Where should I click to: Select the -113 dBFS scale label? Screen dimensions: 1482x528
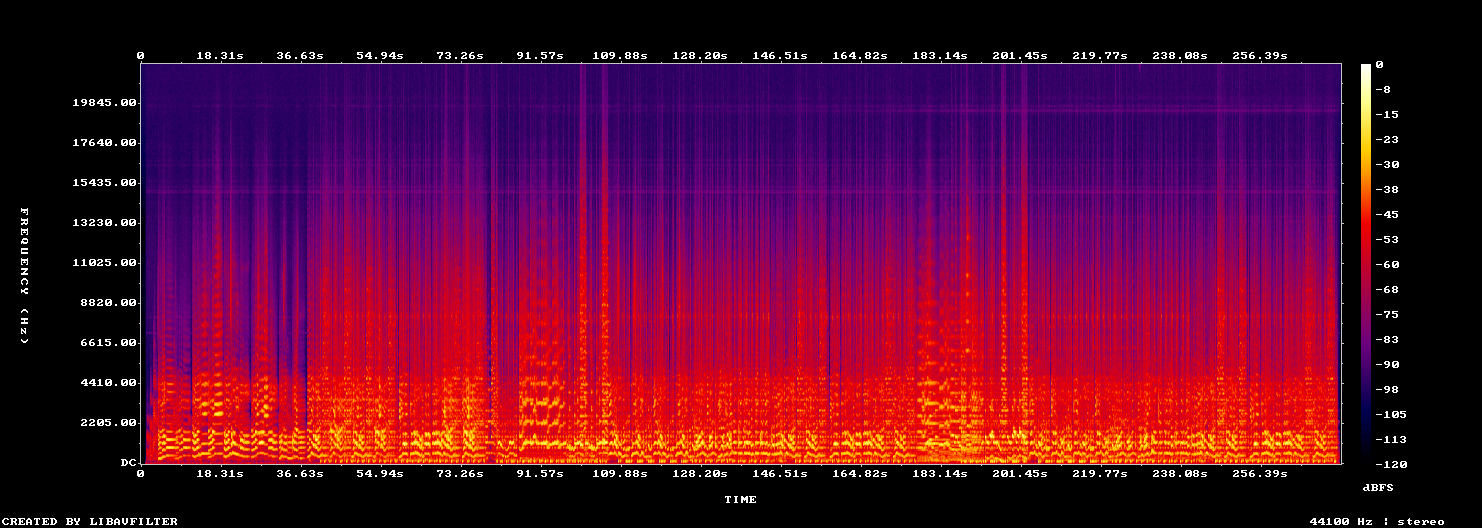point(1391,439)
